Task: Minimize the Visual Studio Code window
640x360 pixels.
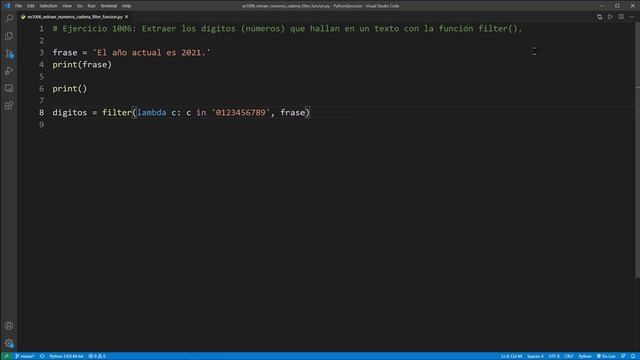Action: (x=602, y=6)
